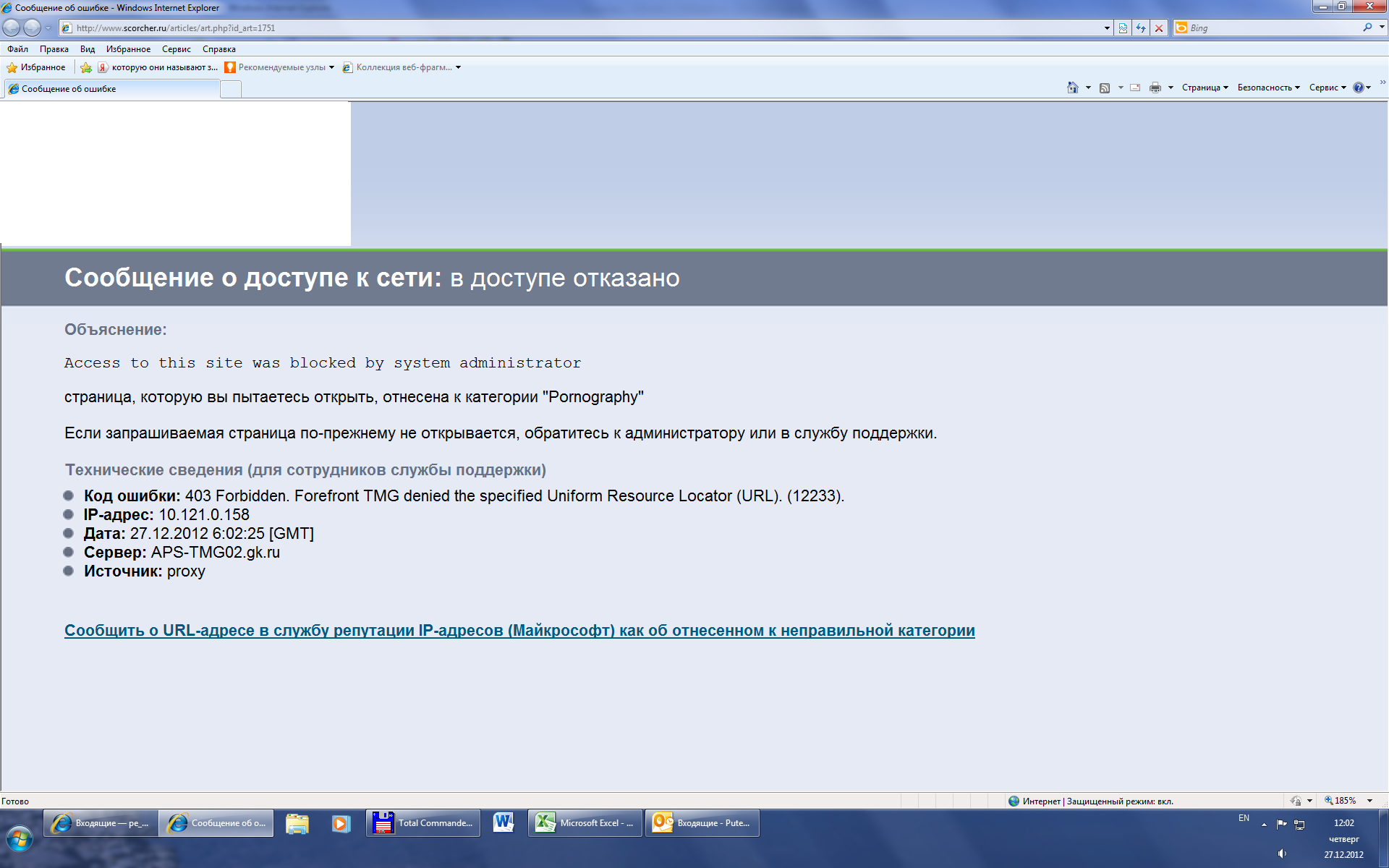Expand Коллекция веб-фрагментов gallery dropdown
The height and width of the screenshot is (868, 1389).
(402, 67)
